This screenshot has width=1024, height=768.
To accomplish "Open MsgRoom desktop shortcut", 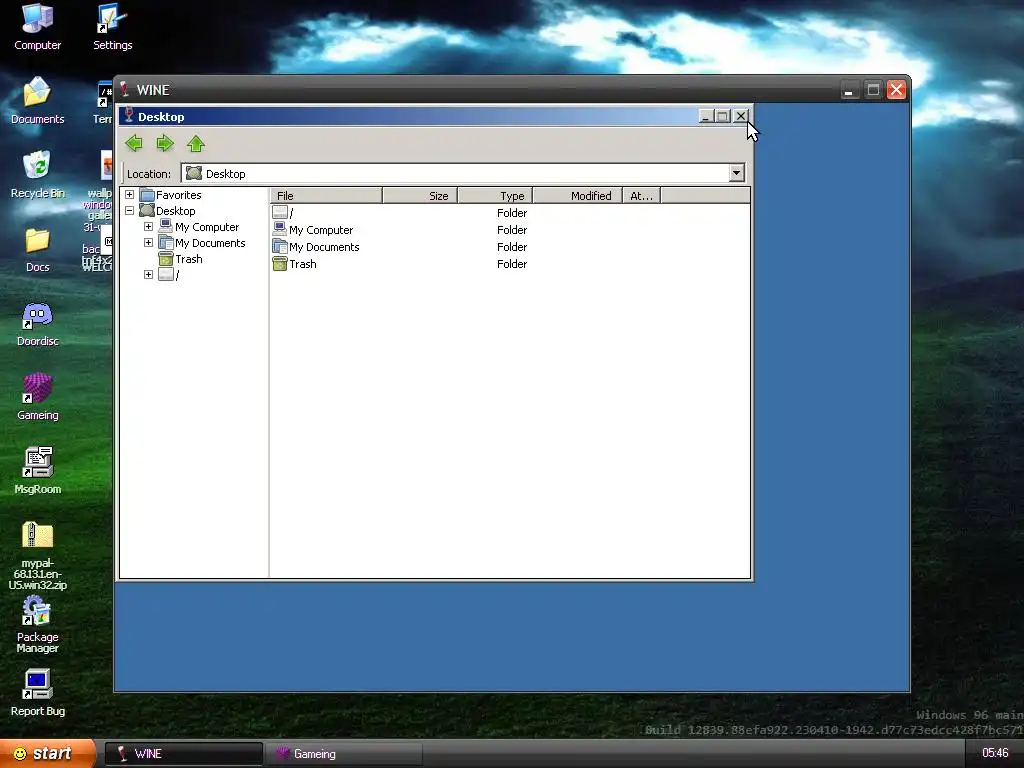I will (37, 471).
